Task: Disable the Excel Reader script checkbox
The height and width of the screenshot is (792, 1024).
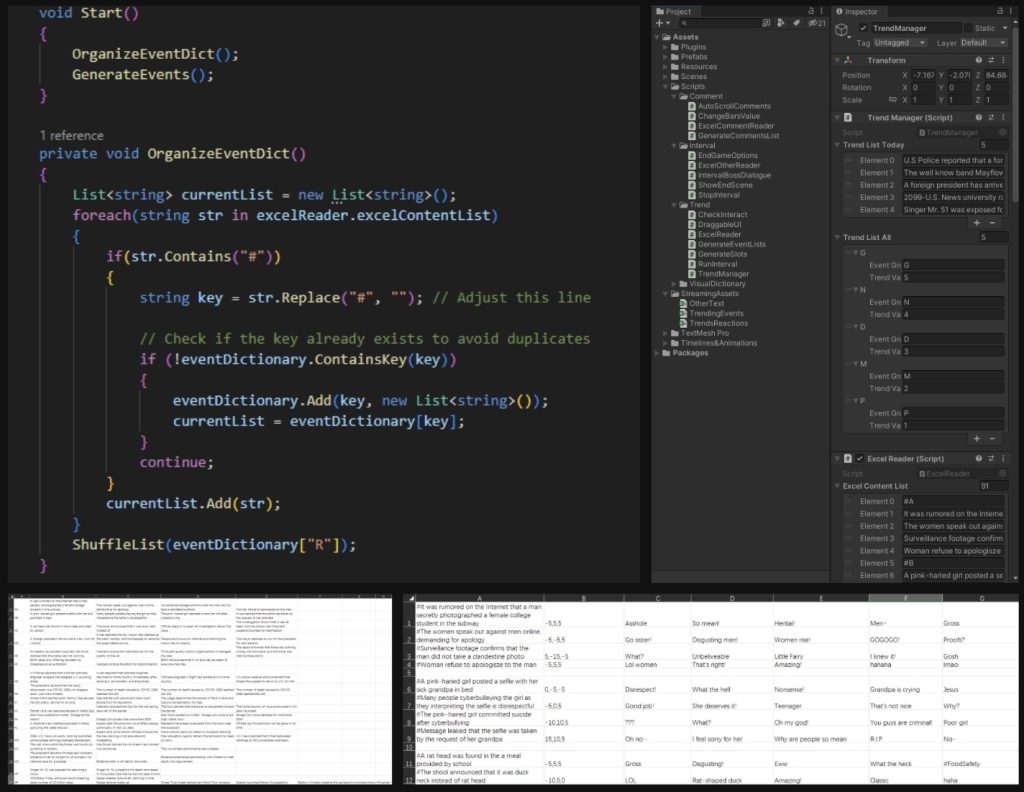Action: [860, 458]
